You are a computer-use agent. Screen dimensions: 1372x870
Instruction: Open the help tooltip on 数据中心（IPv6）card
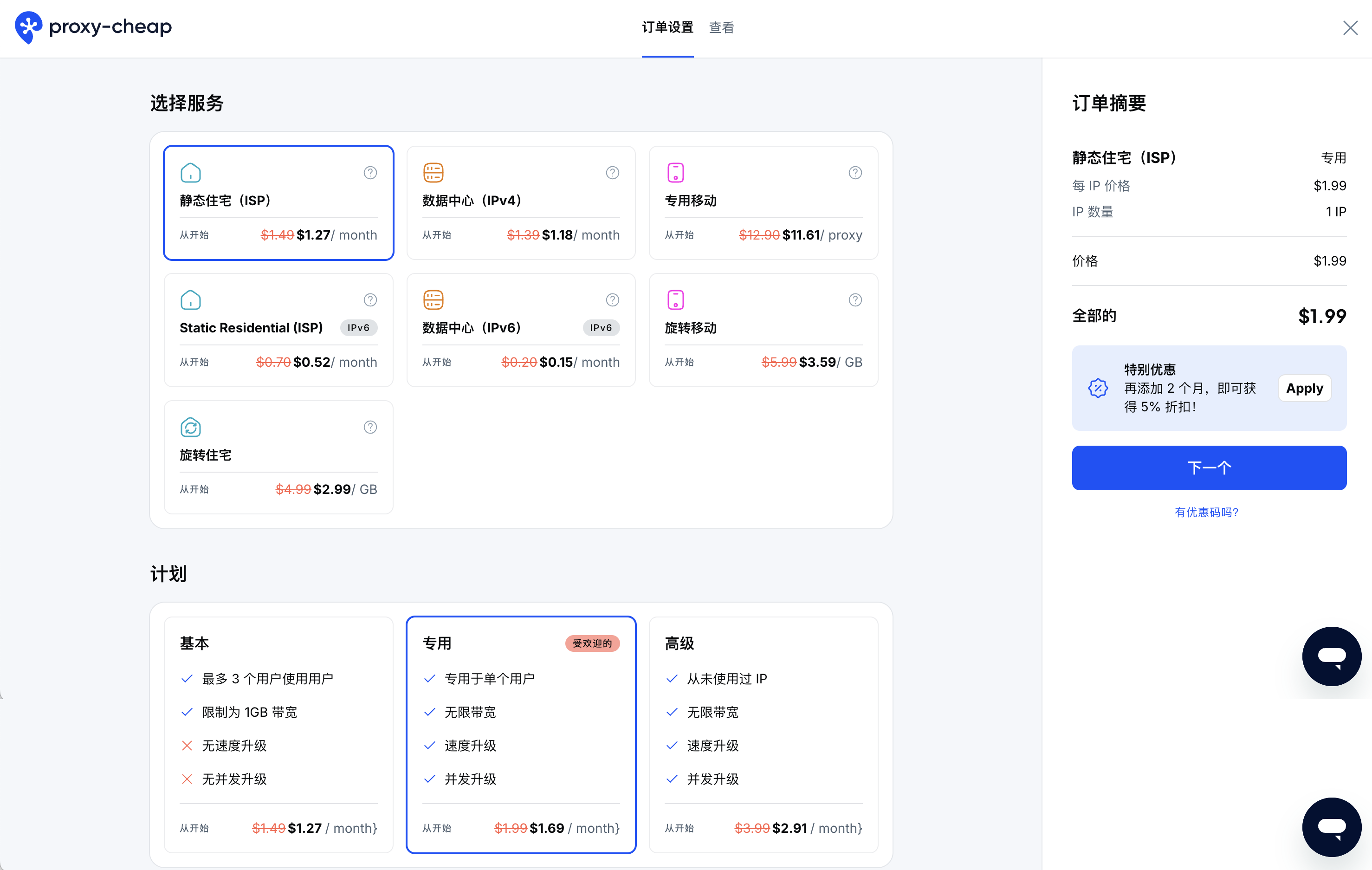[x=612, y=300]
